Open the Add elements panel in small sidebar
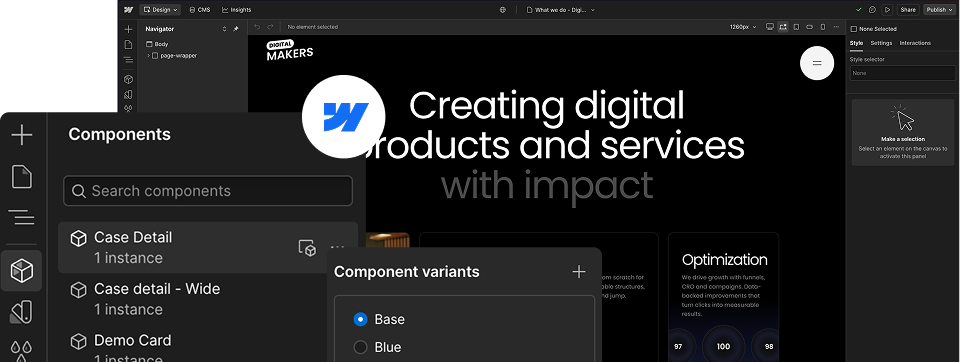Screen dimensions: 960x362 tap(128, 29)
